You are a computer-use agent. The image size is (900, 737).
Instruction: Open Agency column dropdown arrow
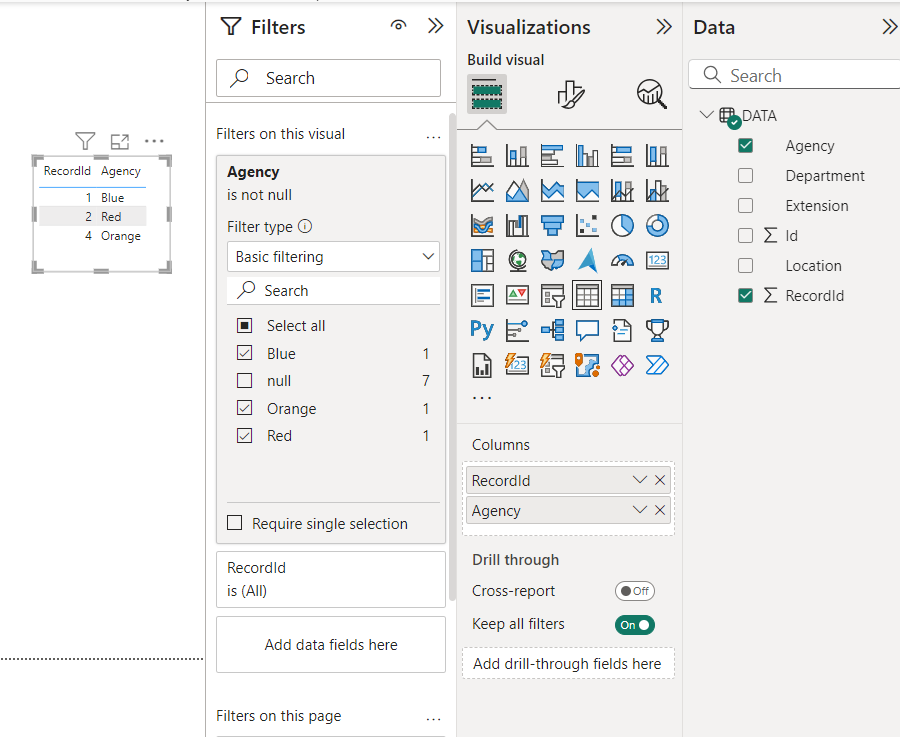coord(639,510)
